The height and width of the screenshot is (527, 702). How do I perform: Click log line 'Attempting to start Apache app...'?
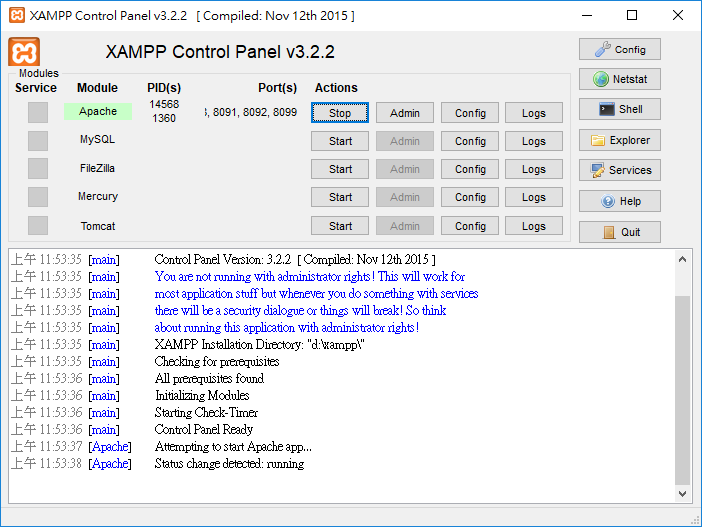(x=233, y=446)
